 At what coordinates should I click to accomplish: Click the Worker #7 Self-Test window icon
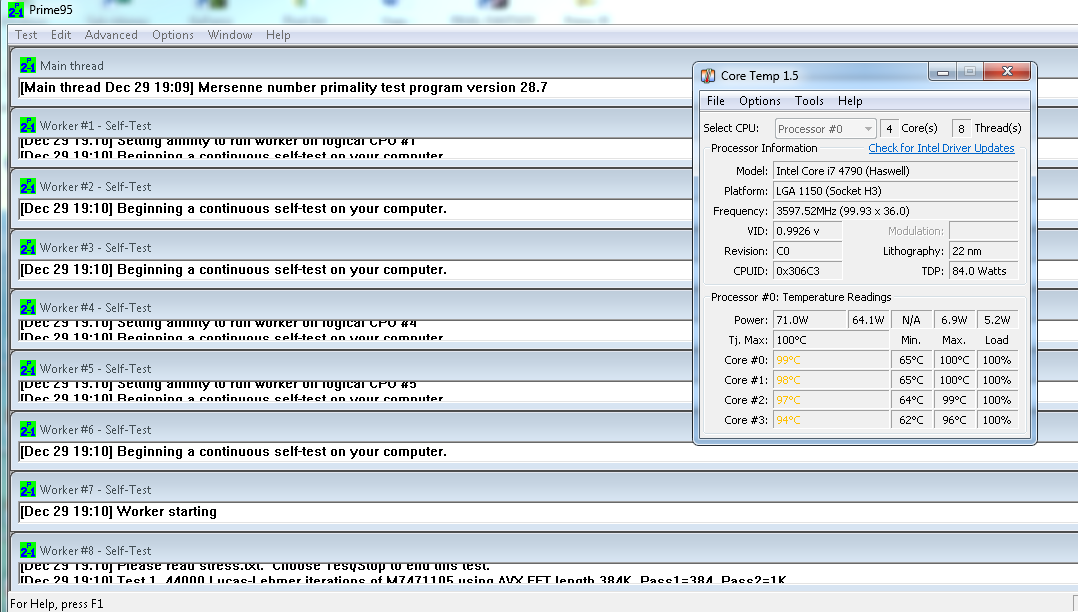pyautogui.click(x=28, y=490)
